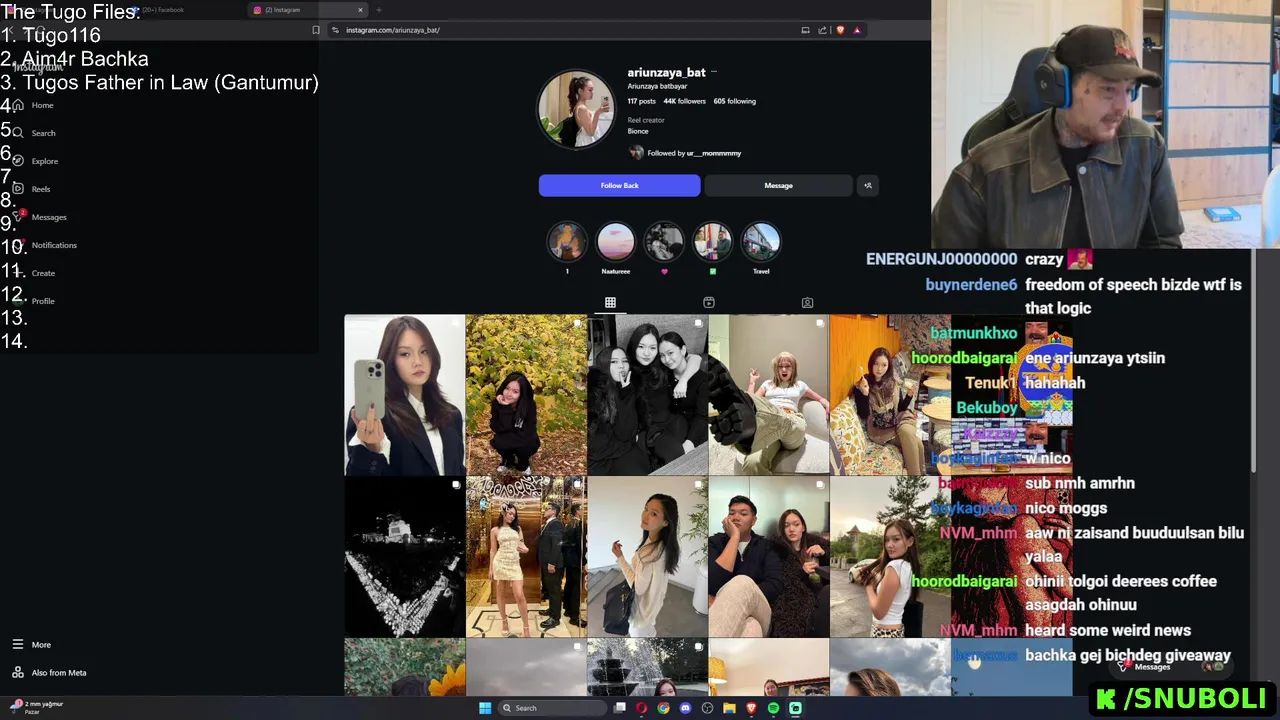Click the weather widget on the taskbar
Screen dimensions: 1280x720
pyautogui.click(x=38, y=707)
